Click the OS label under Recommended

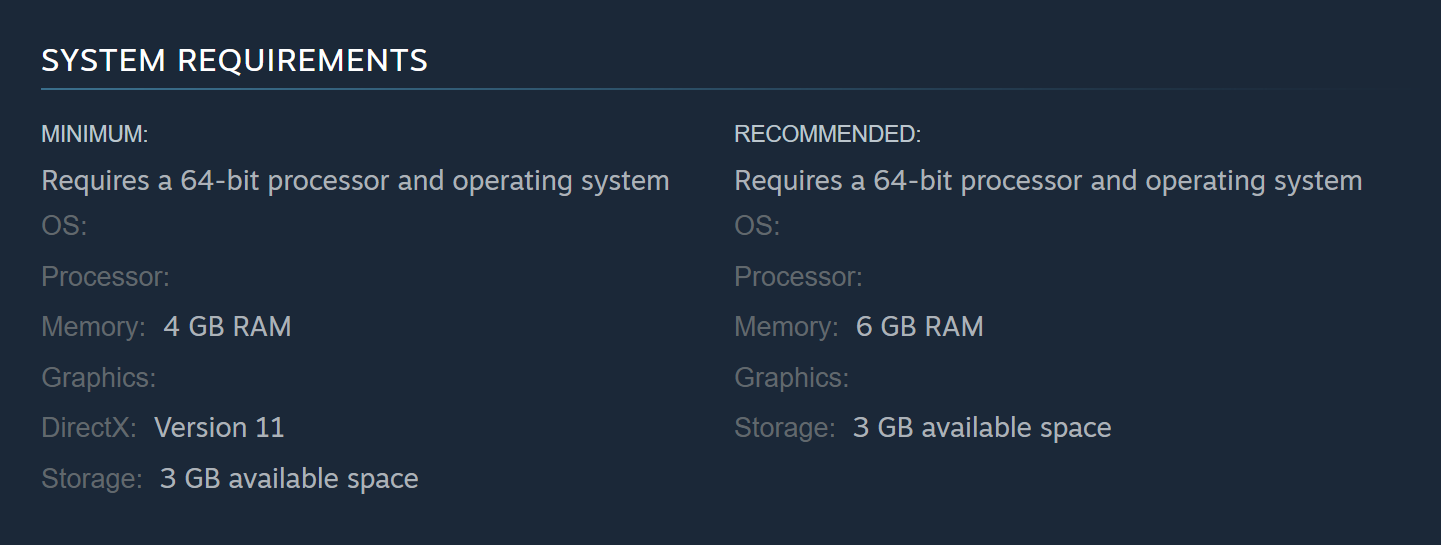757,226
